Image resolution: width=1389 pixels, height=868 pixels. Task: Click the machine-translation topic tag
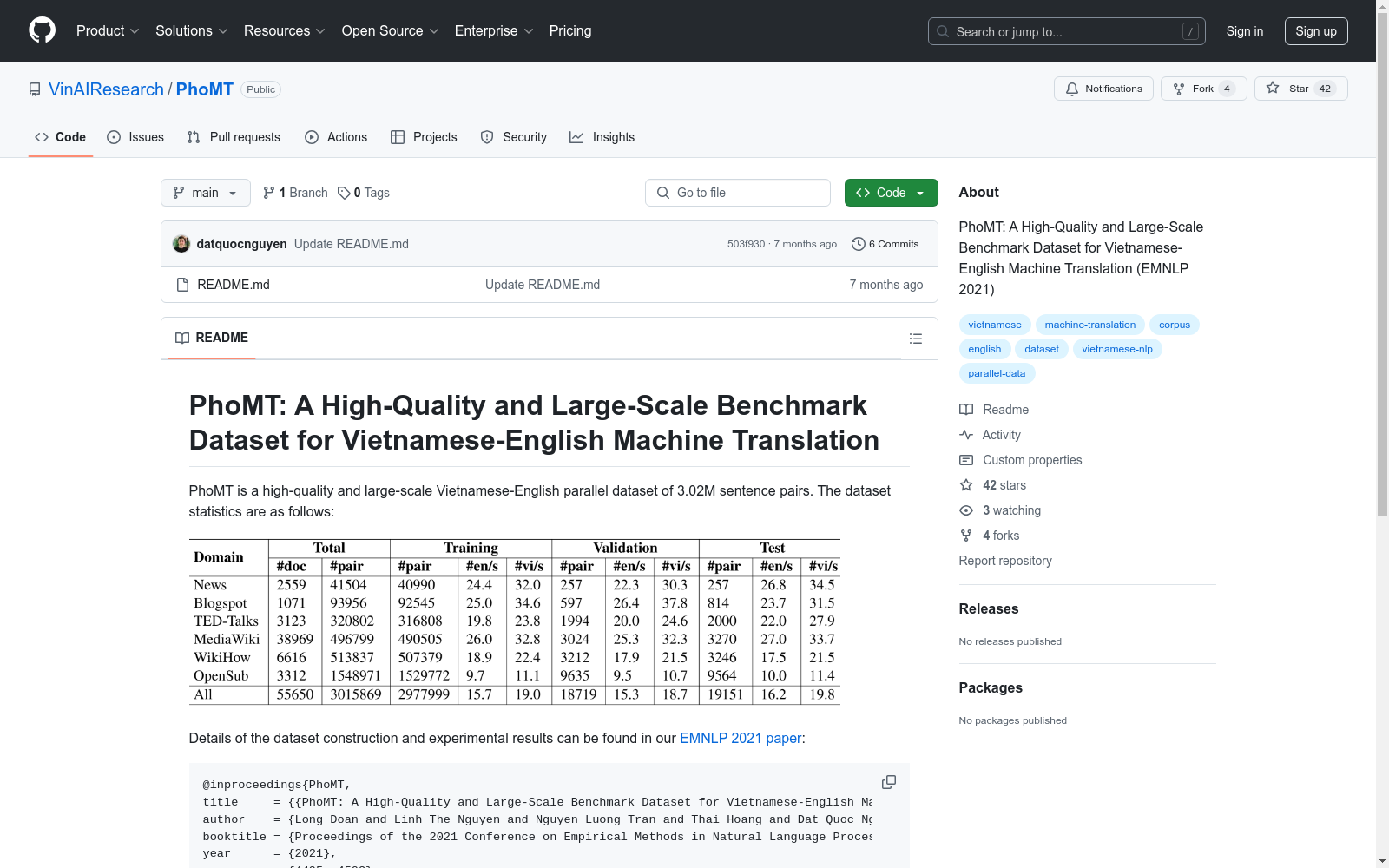pos(1090,325)
